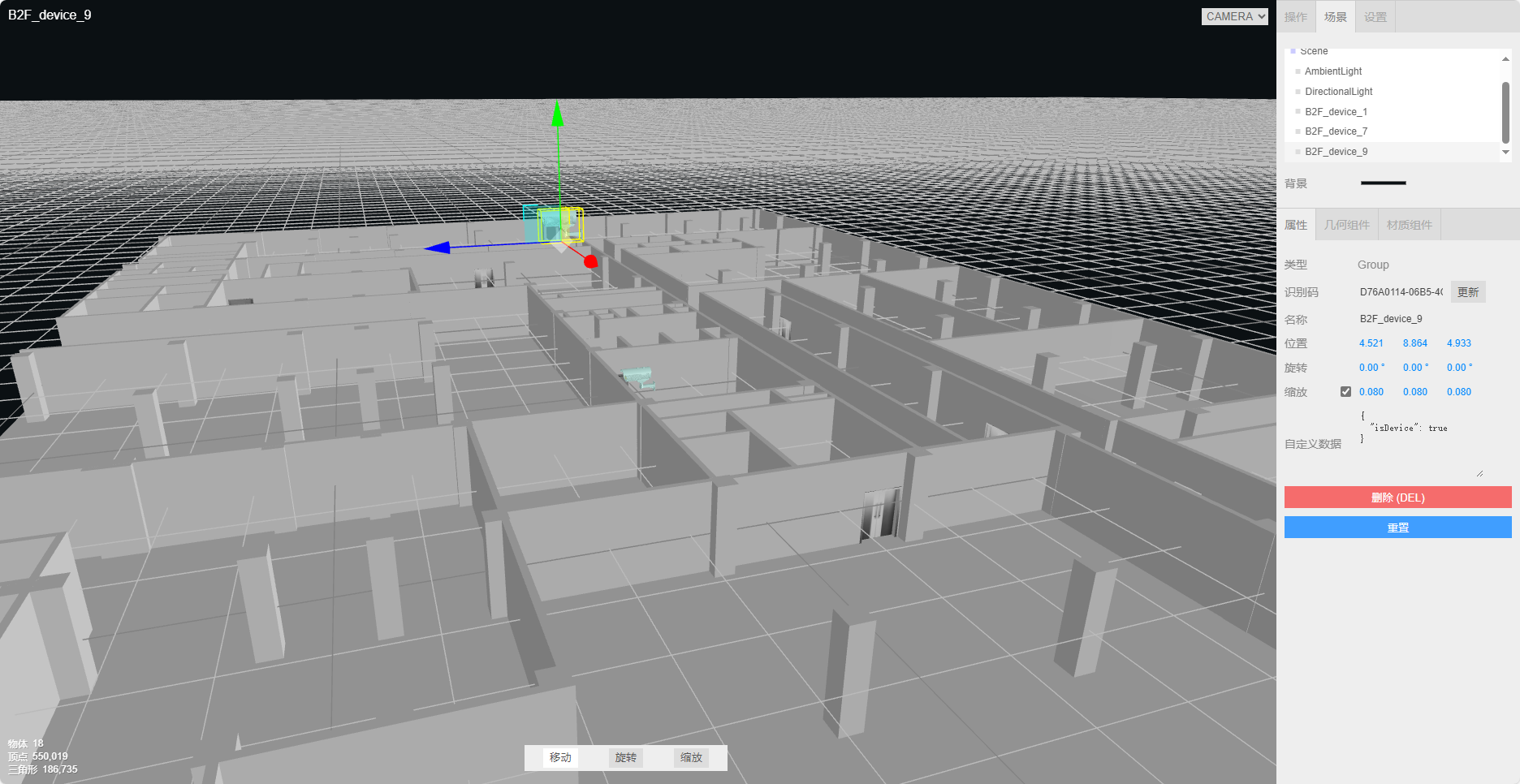Viewport: 1520px width, 784px height.
Task: Click the green Y-axis arrow of the gizmo
Action: pos(558,114)
